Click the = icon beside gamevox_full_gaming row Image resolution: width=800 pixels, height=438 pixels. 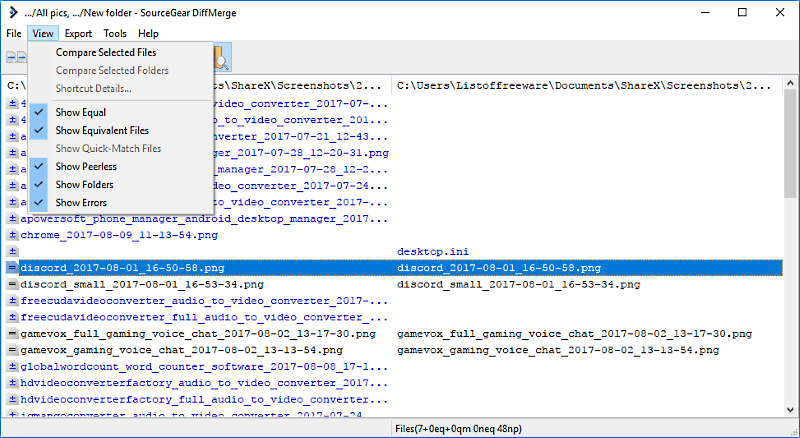point(13,334)
